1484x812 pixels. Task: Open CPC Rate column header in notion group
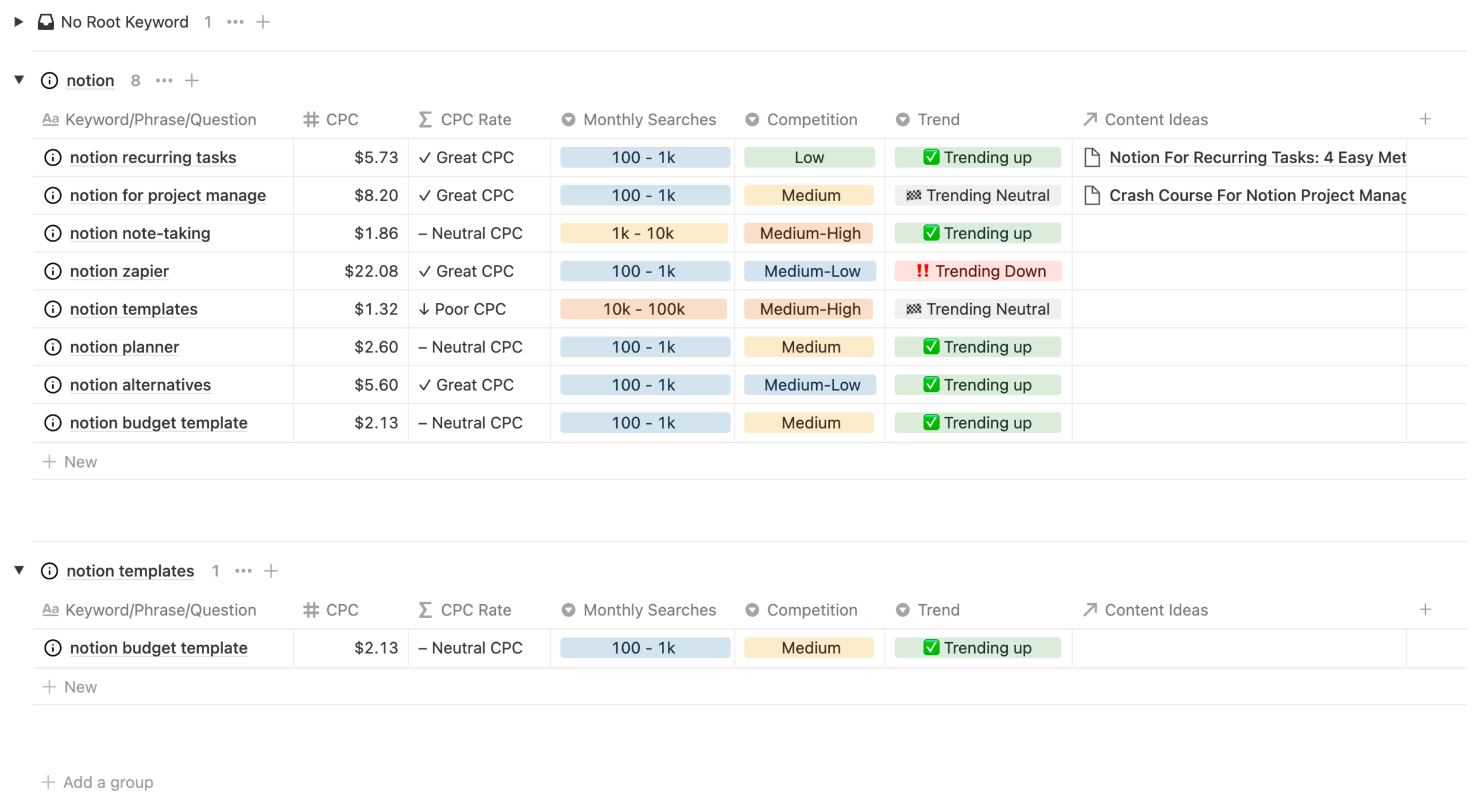[x=465, y=120]
